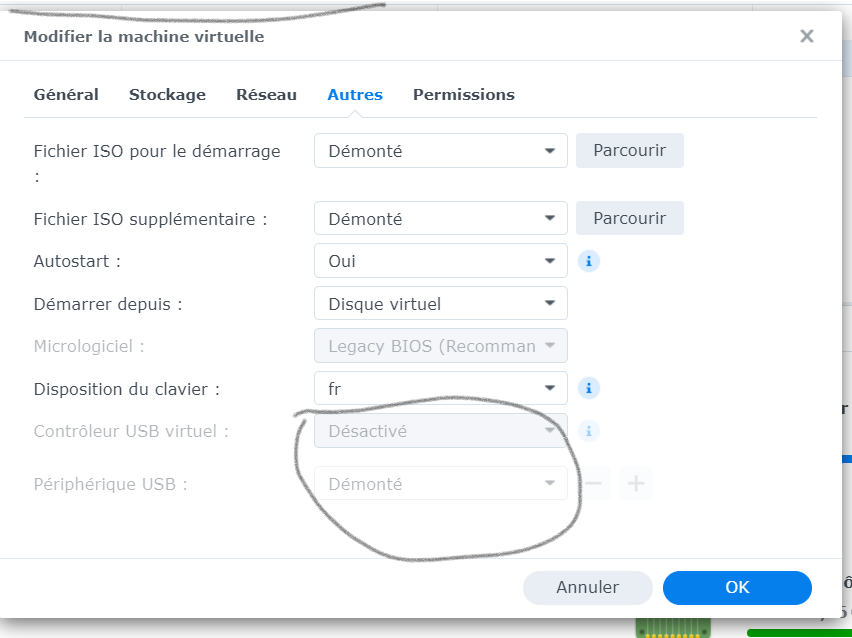The height and width of the screenshot is (638, 852).
Task: Open the Réseau tab
Action: point(266,95)
